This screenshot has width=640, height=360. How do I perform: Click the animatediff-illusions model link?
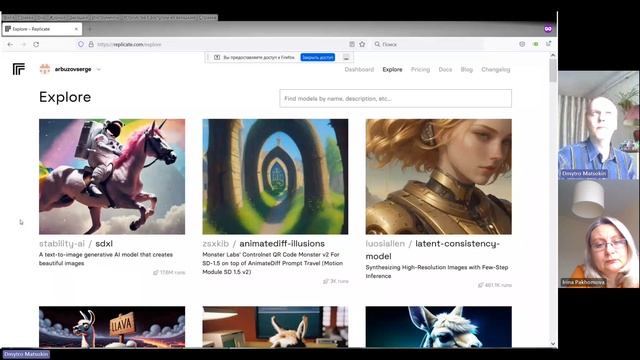point(282,244)
